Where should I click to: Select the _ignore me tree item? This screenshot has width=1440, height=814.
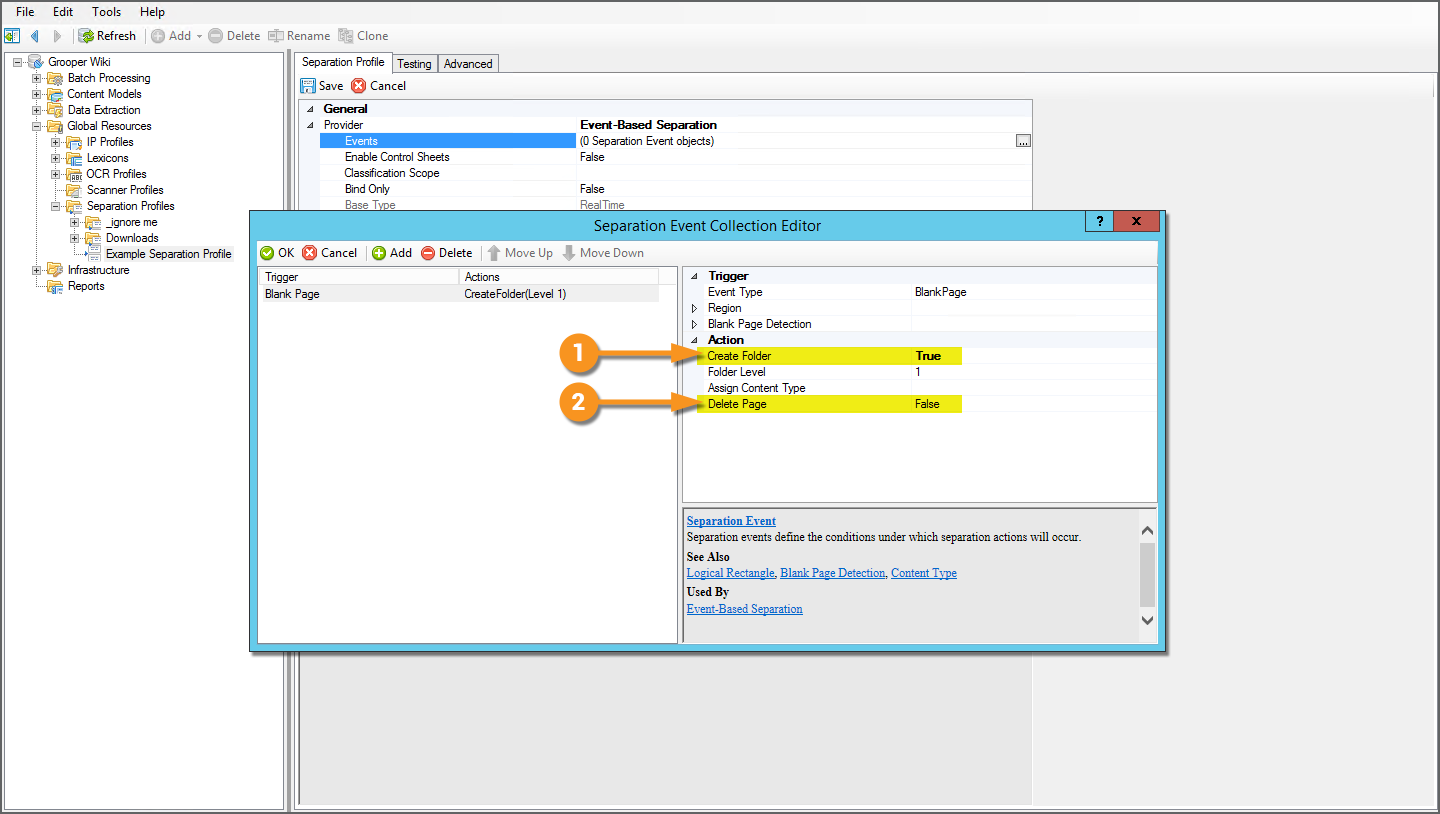[131, 222]
